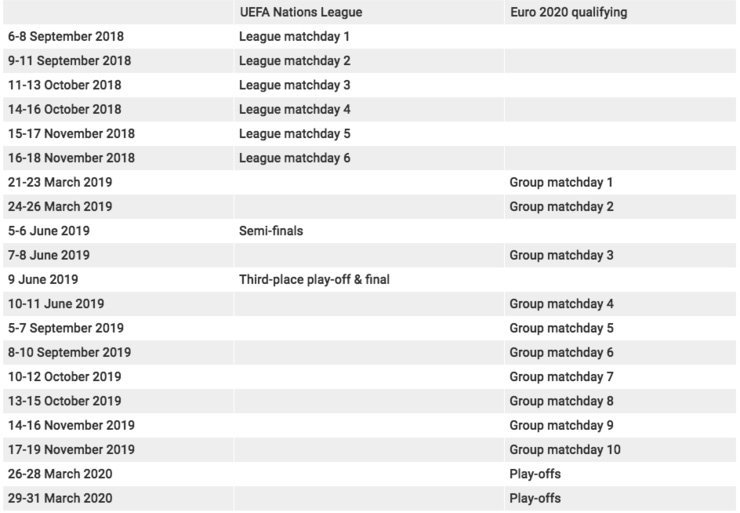Click the Semi-finals entry

tap(271, 231)
